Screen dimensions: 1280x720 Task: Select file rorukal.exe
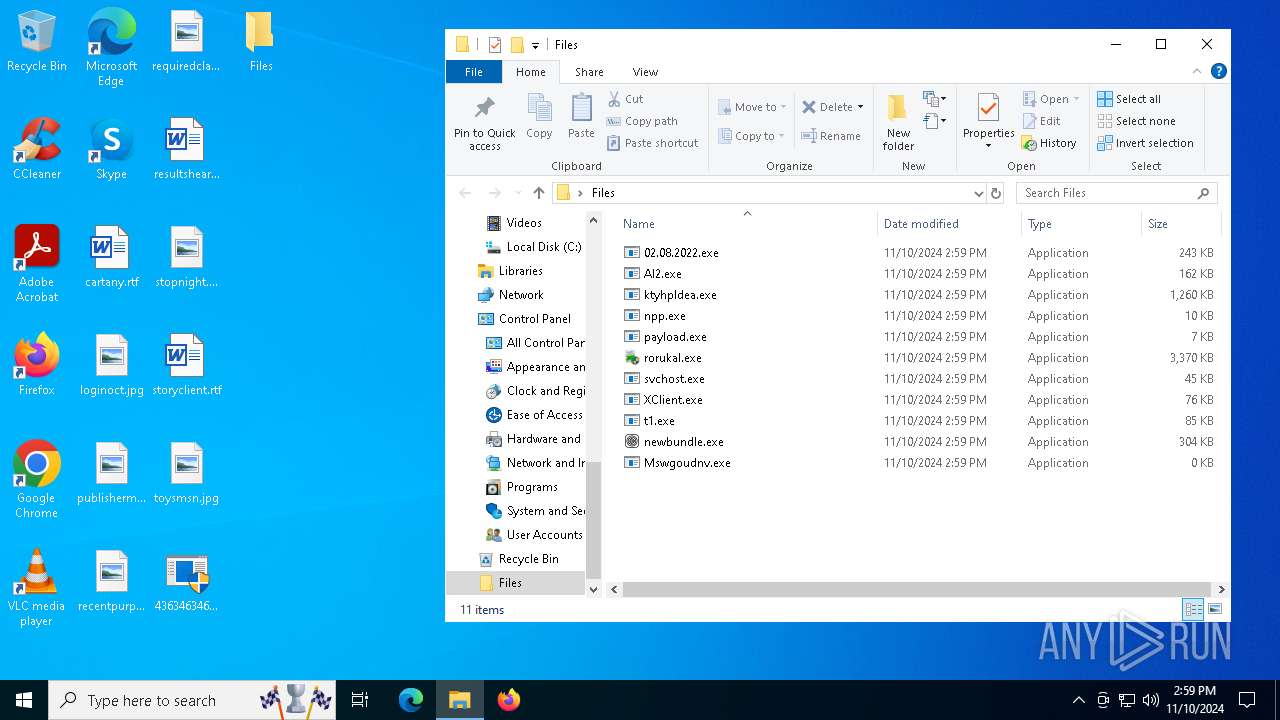pos(663,358)
